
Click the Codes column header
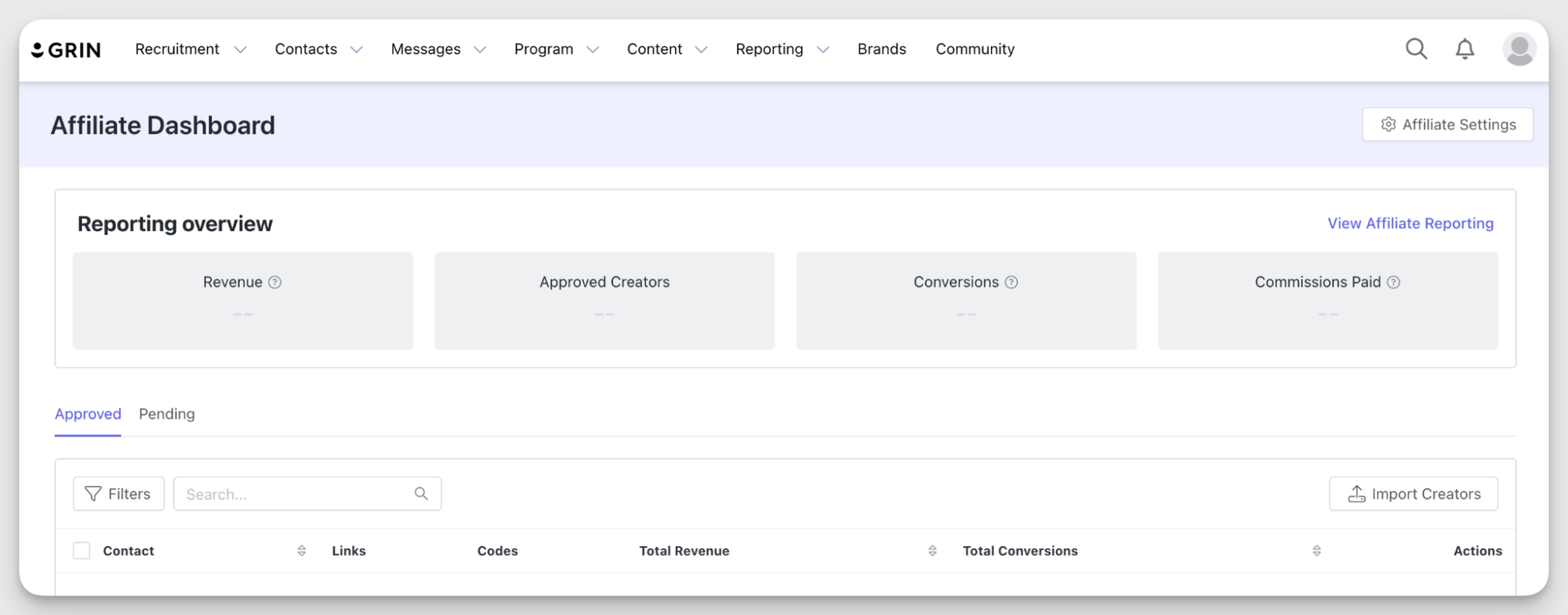coord(498,551)
